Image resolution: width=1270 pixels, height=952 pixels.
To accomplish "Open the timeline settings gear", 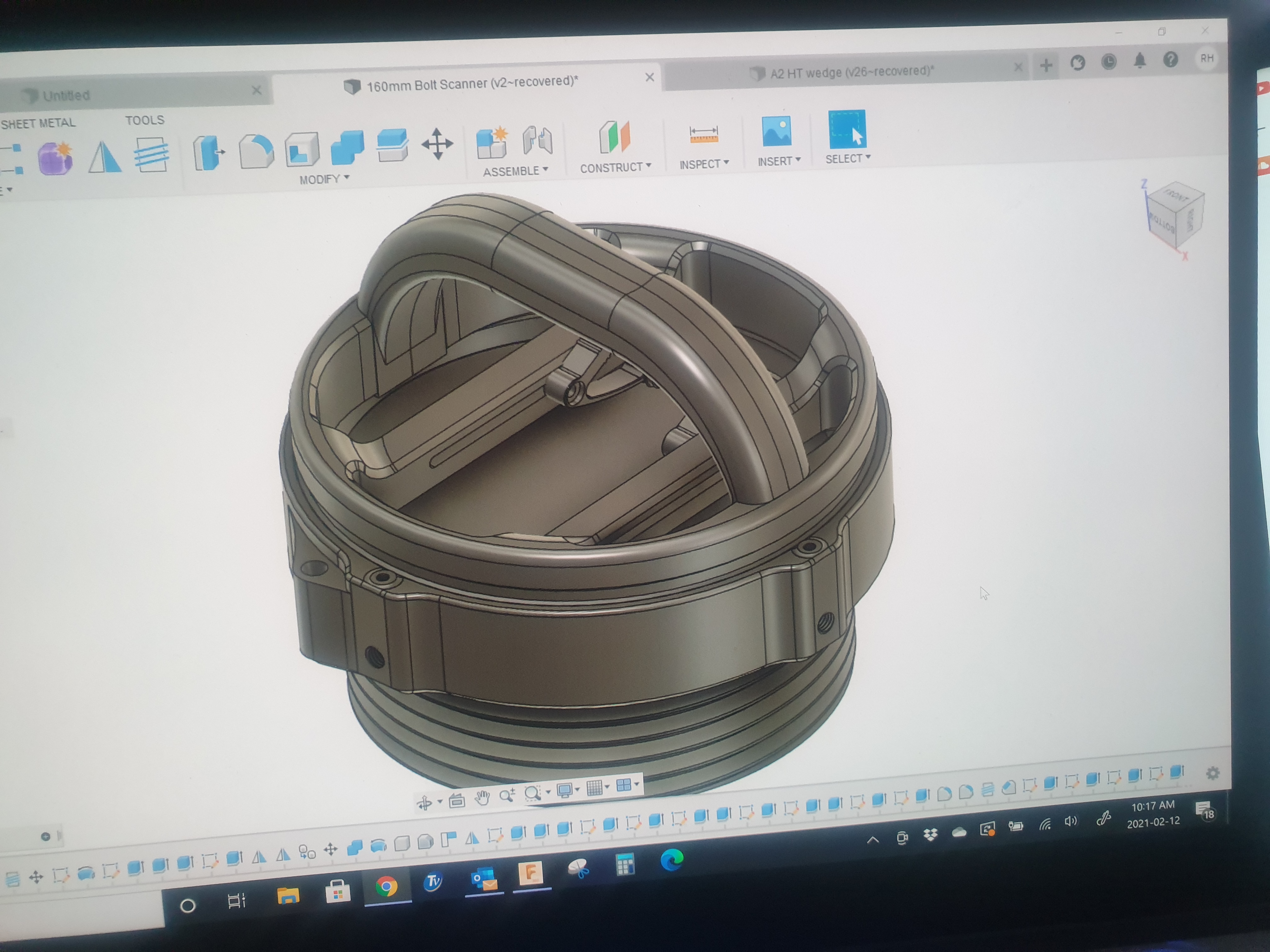I will pos(1213,773).
